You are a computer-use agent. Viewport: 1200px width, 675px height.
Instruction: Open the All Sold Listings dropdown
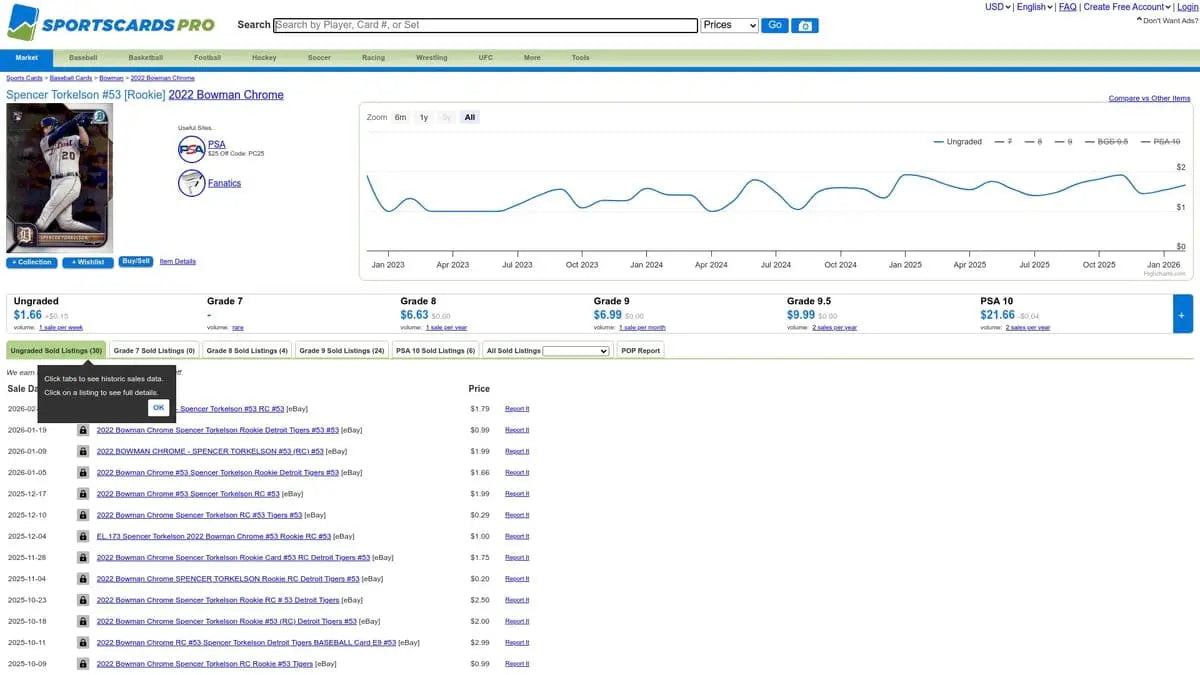pyautogui.click(x=576, y=351)
